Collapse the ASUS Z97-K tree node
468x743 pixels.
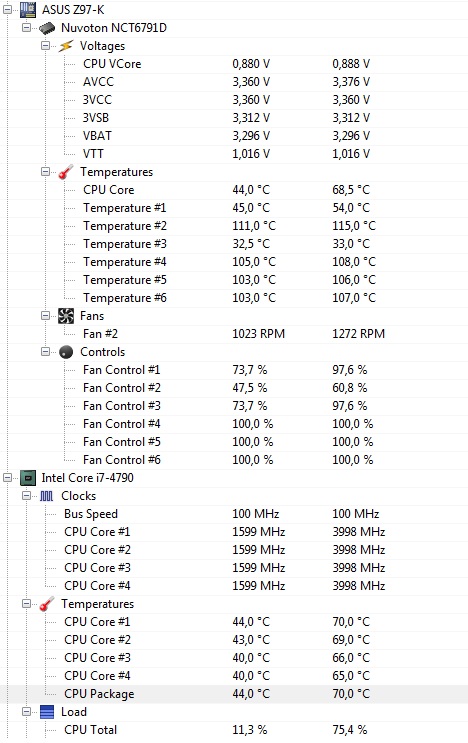coord(8,9)
